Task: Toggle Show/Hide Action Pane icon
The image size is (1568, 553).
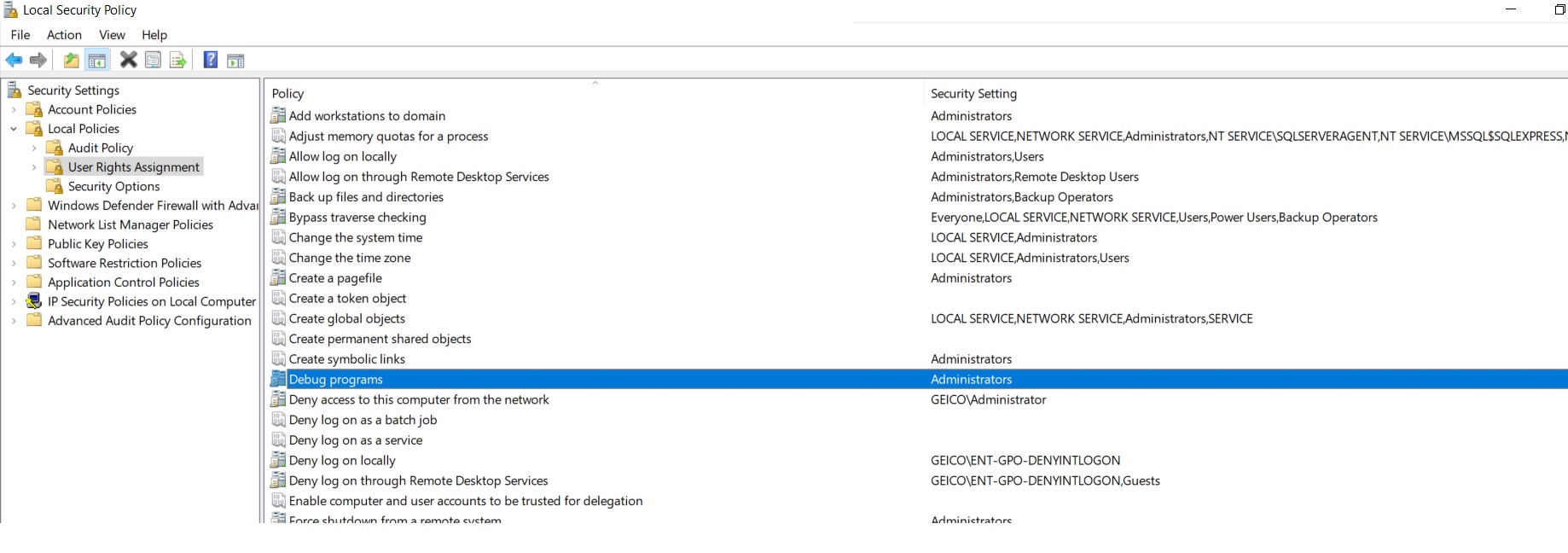Action: point(235,60)
